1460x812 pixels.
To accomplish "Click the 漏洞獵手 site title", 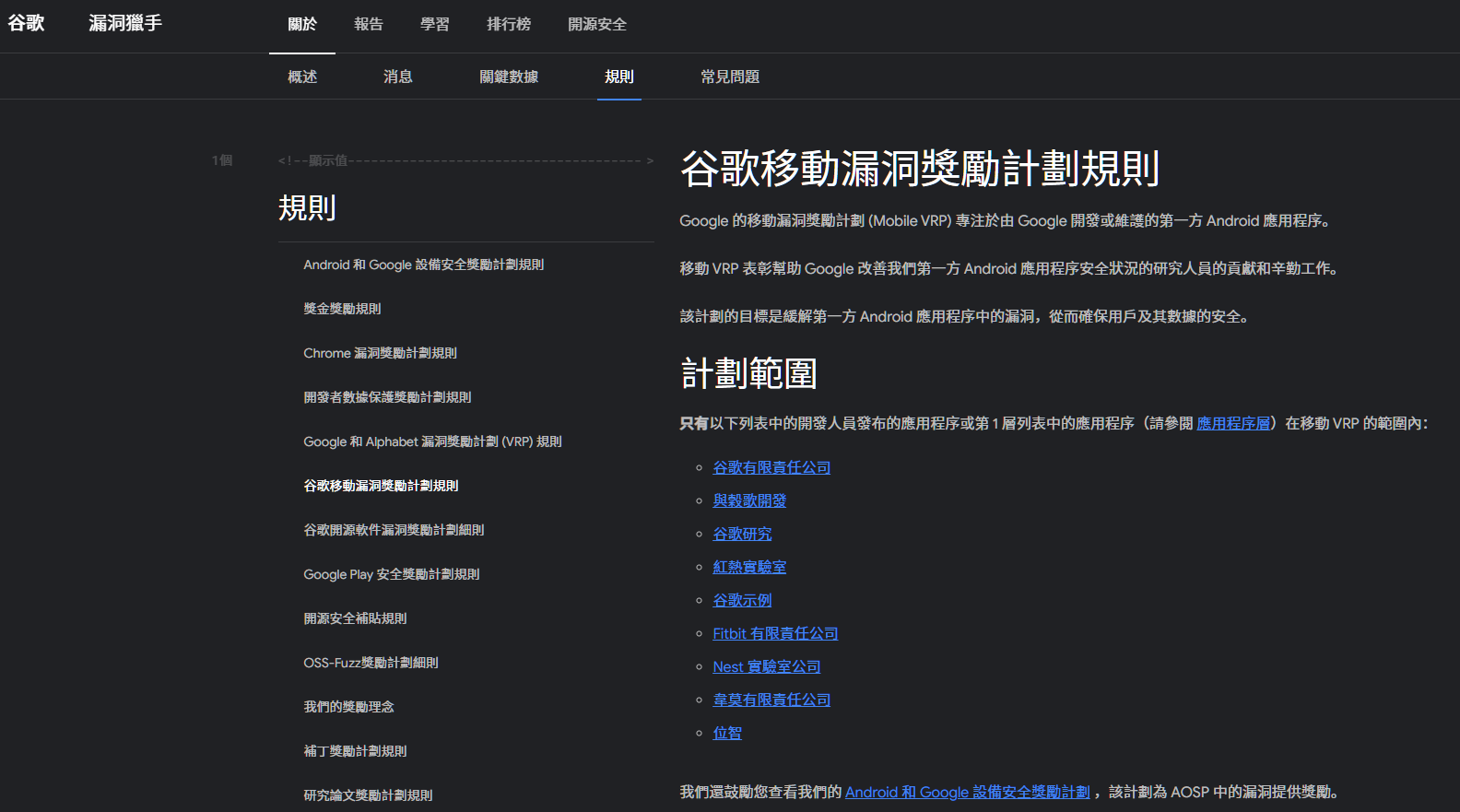I will coord(125,23).
